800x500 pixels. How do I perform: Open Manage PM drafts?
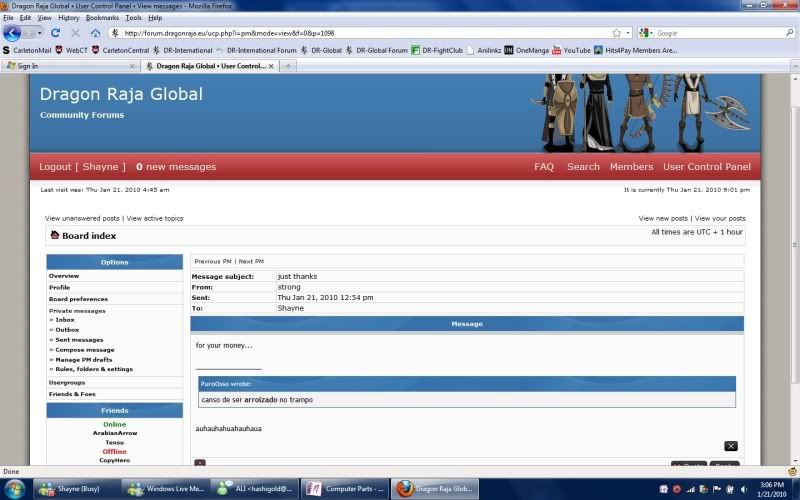(84, 360)
